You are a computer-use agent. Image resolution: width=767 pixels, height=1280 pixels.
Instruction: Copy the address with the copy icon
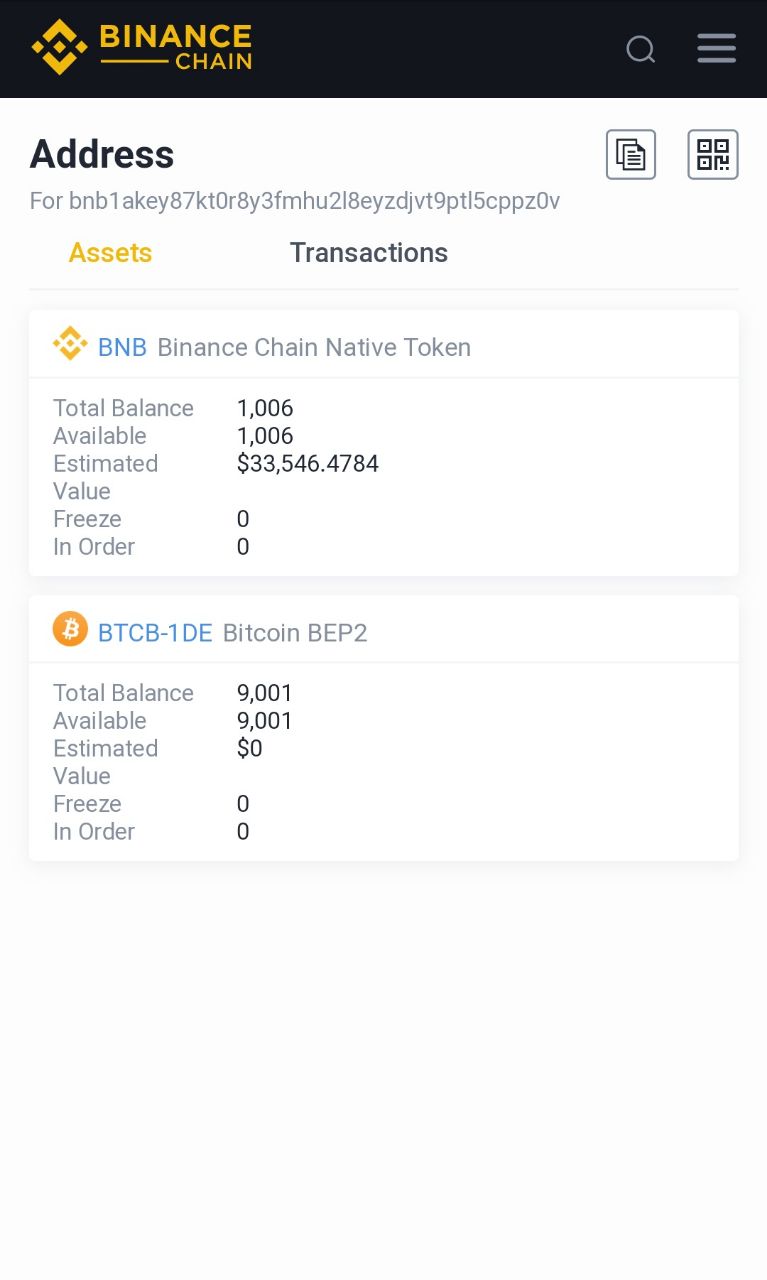click(x=631, y=155)
